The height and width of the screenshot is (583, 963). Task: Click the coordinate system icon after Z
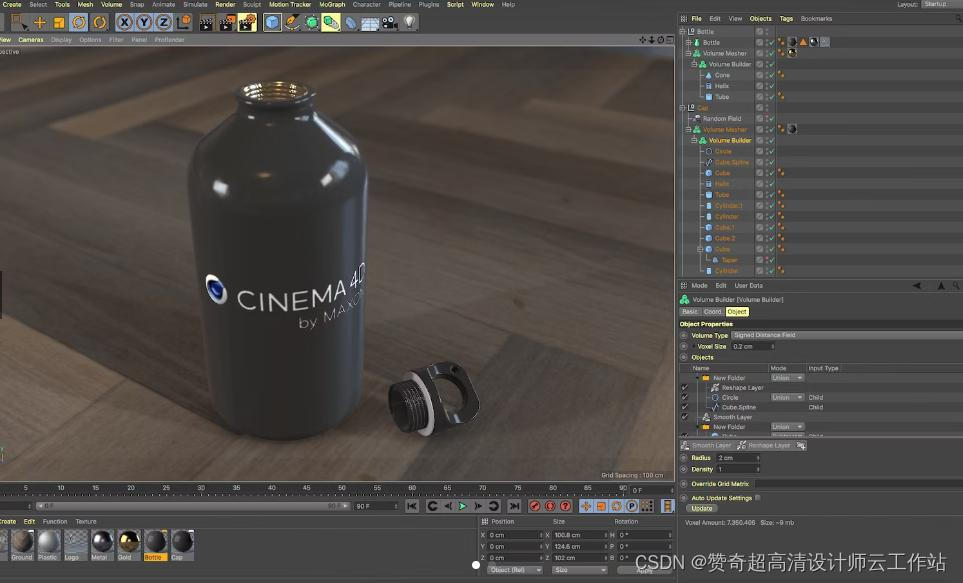click(184, 23)
